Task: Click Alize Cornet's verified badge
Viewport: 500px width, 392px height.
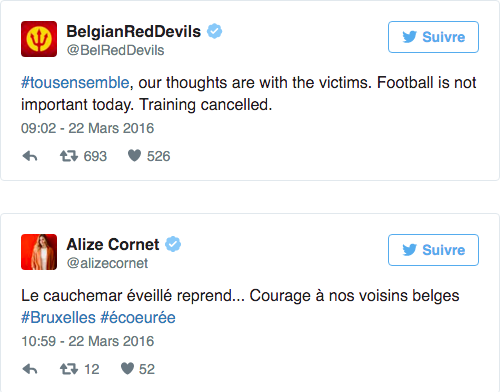Action: (173, 244)
